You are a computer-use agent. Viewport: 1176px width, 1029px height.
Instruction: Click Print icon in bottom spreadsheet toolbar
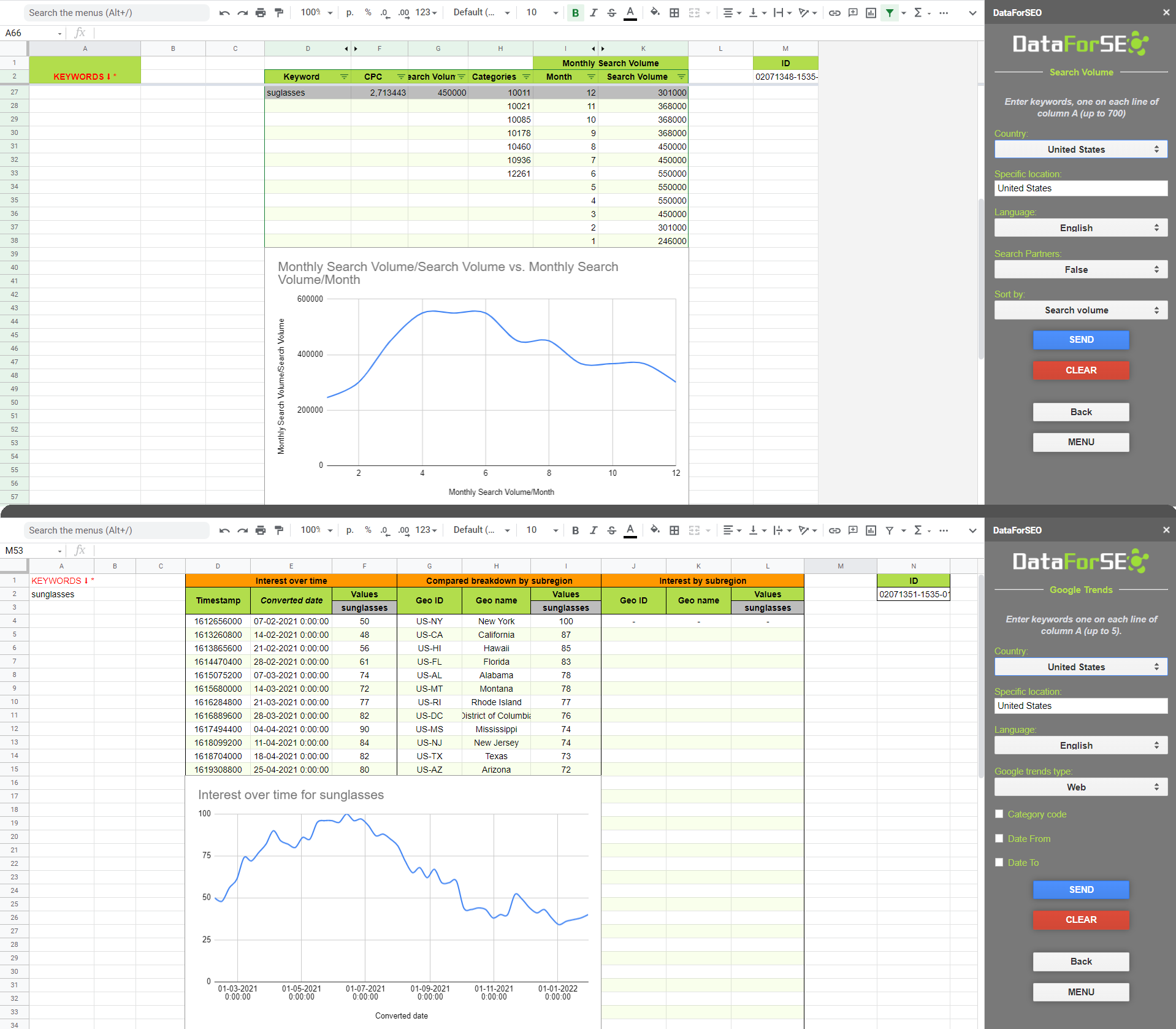(x=261, y=530)
